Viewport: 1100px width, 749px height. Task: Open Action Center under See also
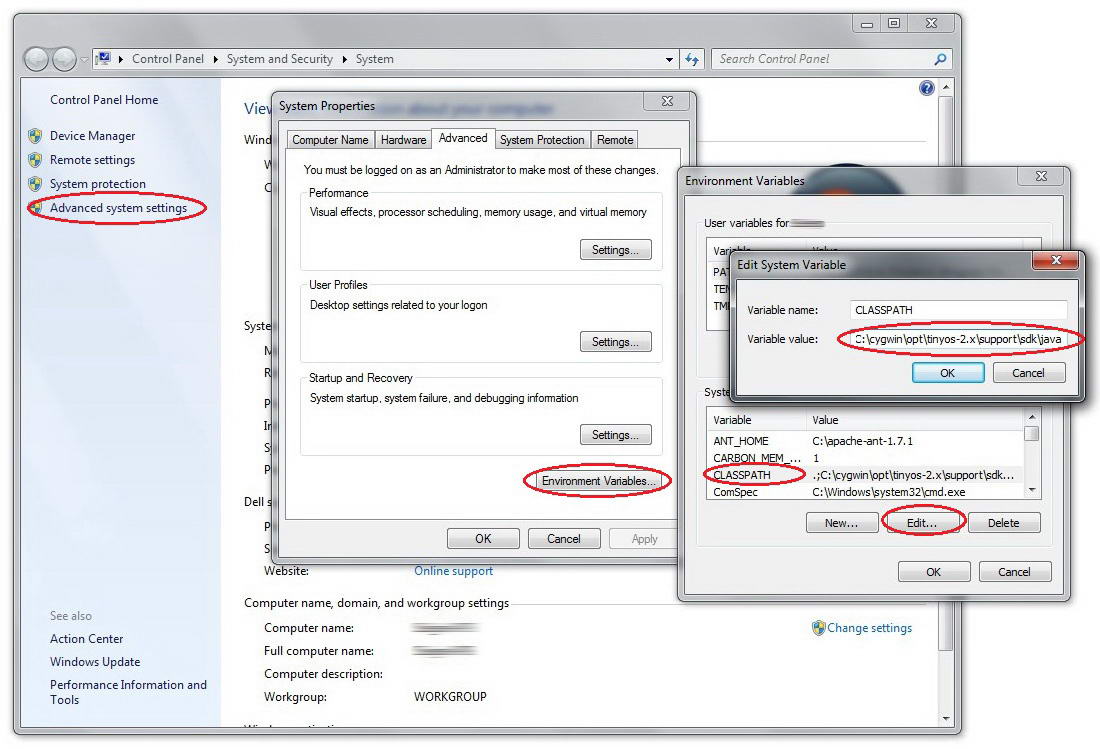(86, 639)
